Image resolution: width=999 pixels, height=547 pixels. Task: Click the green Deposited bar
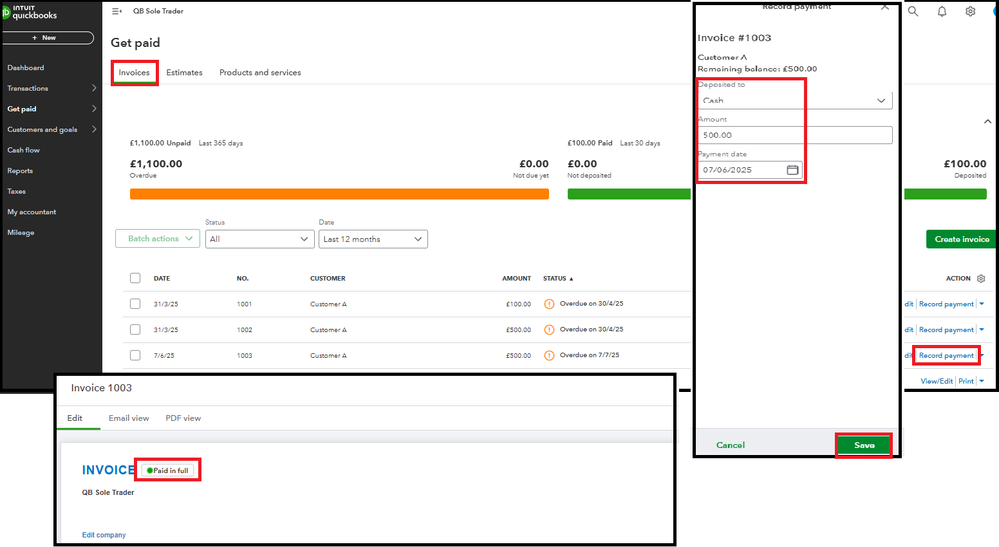[945, 194]
